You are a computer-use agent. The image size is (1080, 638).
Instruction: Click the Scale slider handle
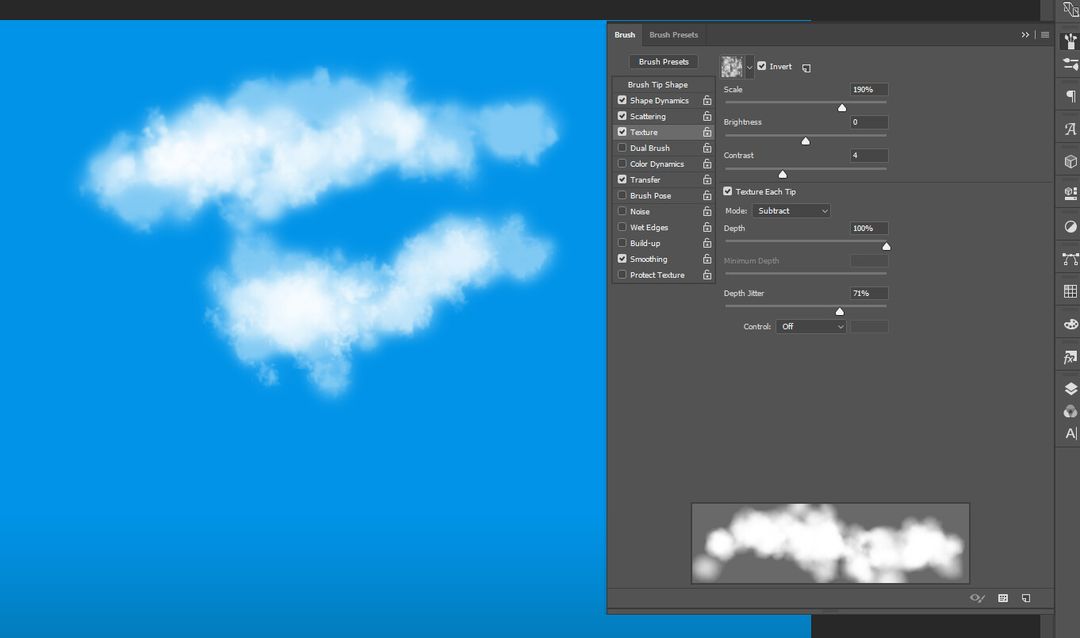click(842, 107)
